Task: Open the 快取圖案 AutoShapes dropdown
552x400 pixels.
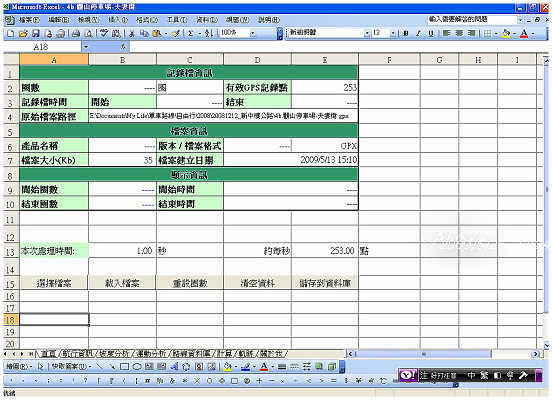Action: [72, 367]
